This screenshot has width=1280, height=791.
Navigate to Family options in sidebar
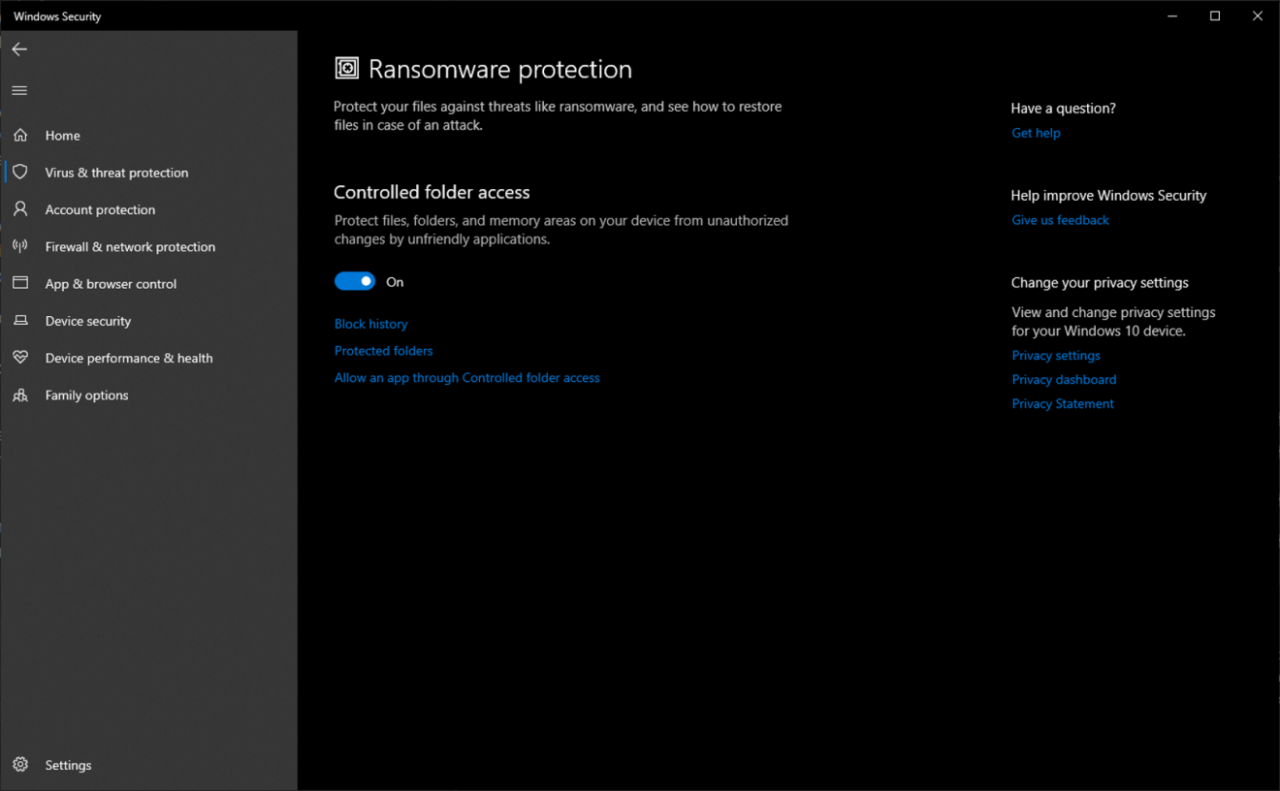(86, 395)
